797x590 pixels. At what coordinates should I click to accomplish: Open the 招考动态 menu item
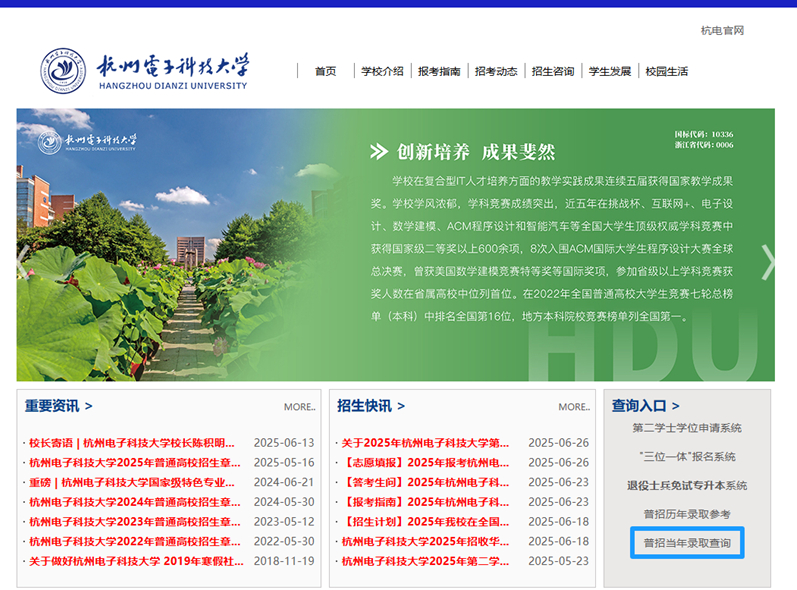point(496,71)
